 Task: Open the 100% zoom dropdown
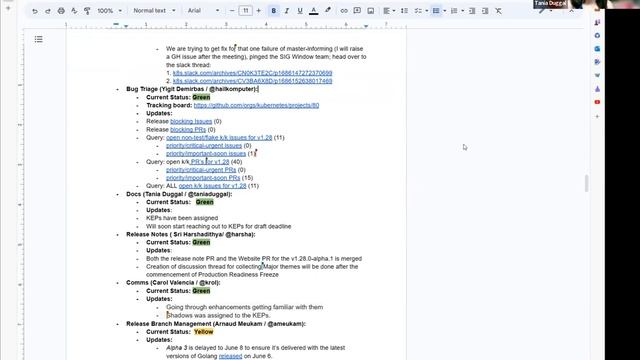tap(109, 11)
